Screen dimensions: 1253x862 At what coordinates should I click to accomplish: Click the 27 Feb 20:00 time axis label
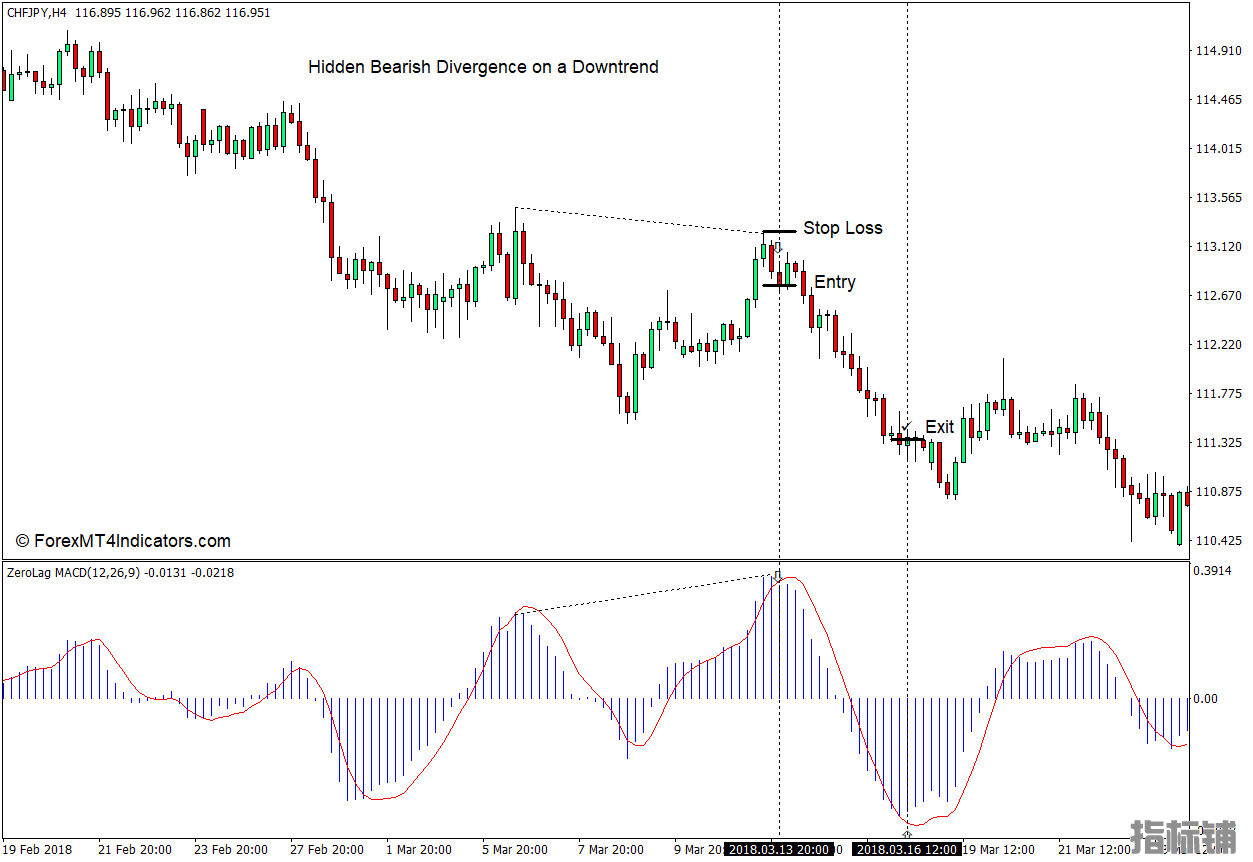tap(327, 849)
